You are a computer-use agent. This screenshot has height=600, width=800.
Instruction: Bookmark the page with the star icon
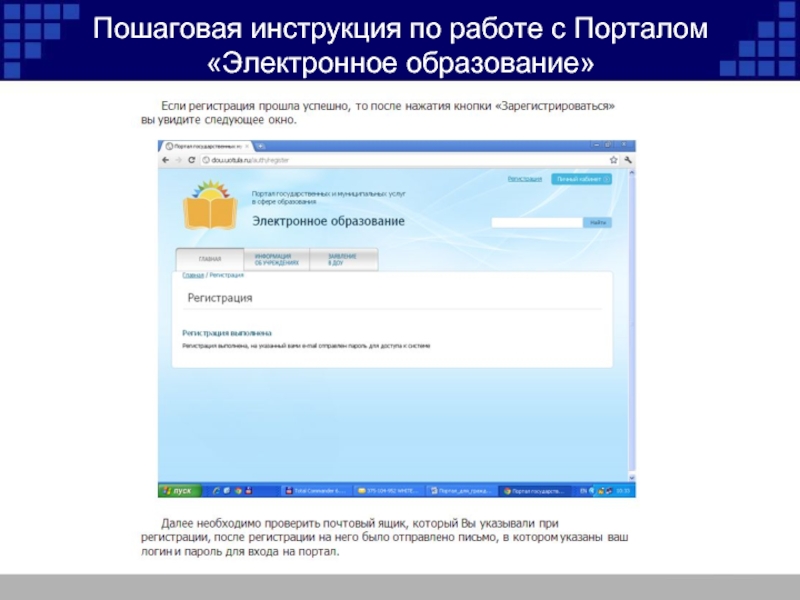[x=614, y=160]
